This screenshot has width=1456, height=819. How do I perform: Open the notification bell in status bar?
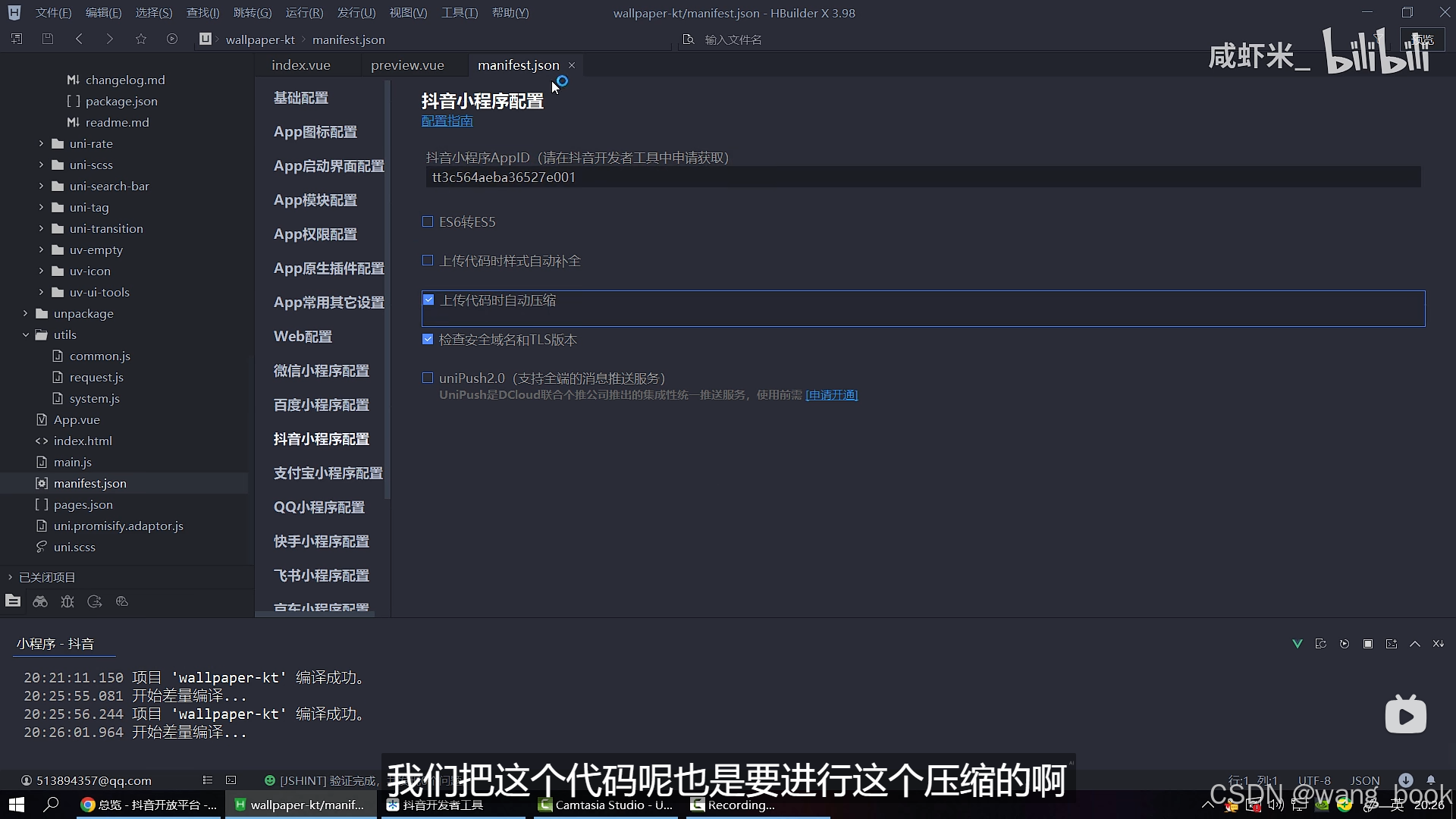[x=1431, y=780]
